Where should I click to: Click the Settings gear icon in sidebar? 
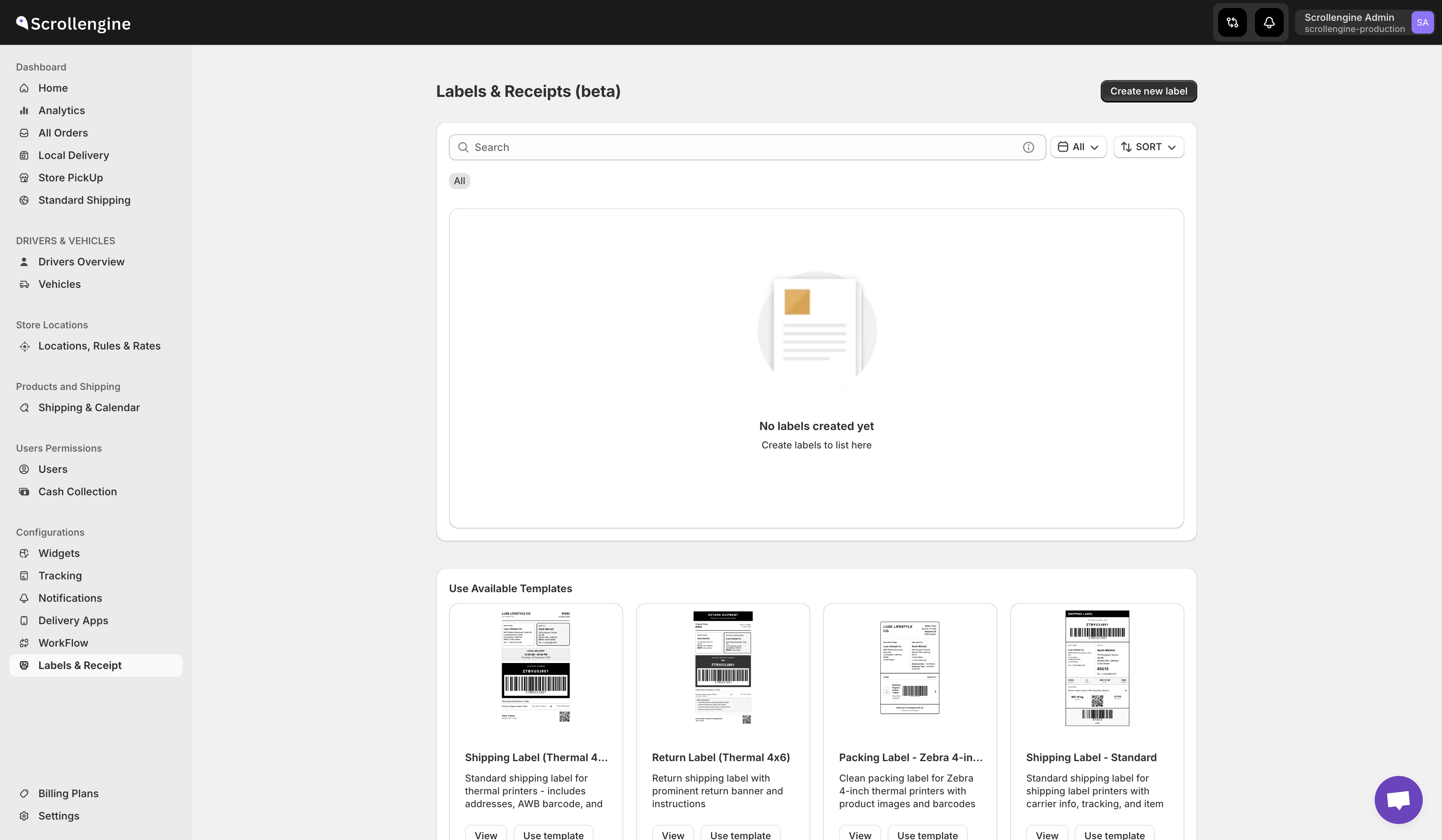tap(24, 816)
